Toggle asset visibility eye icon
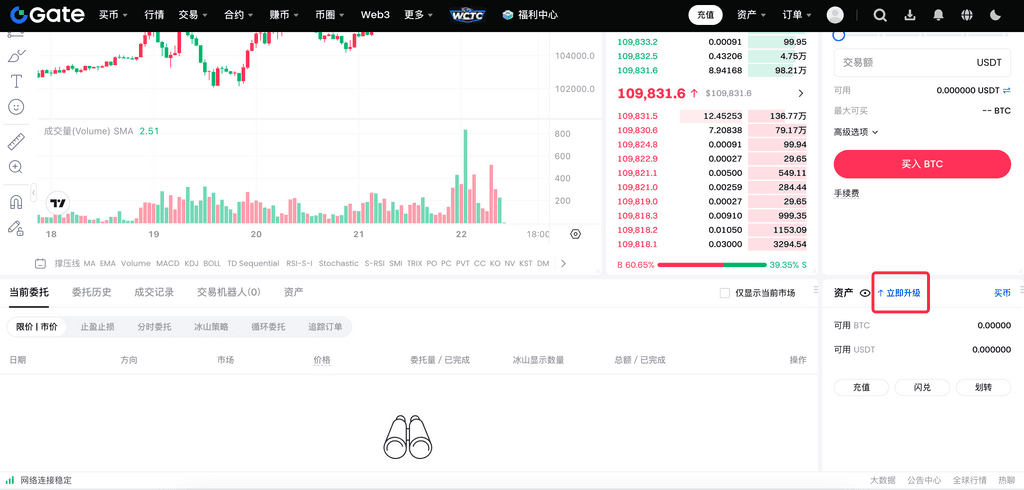Screen dimensions: 1024x490 point(865,293)
